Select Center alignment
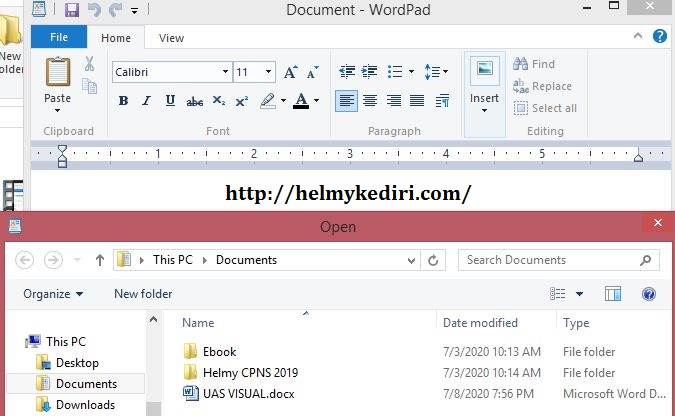The height and width of the screenshot is (416, 675). [370, 101]
